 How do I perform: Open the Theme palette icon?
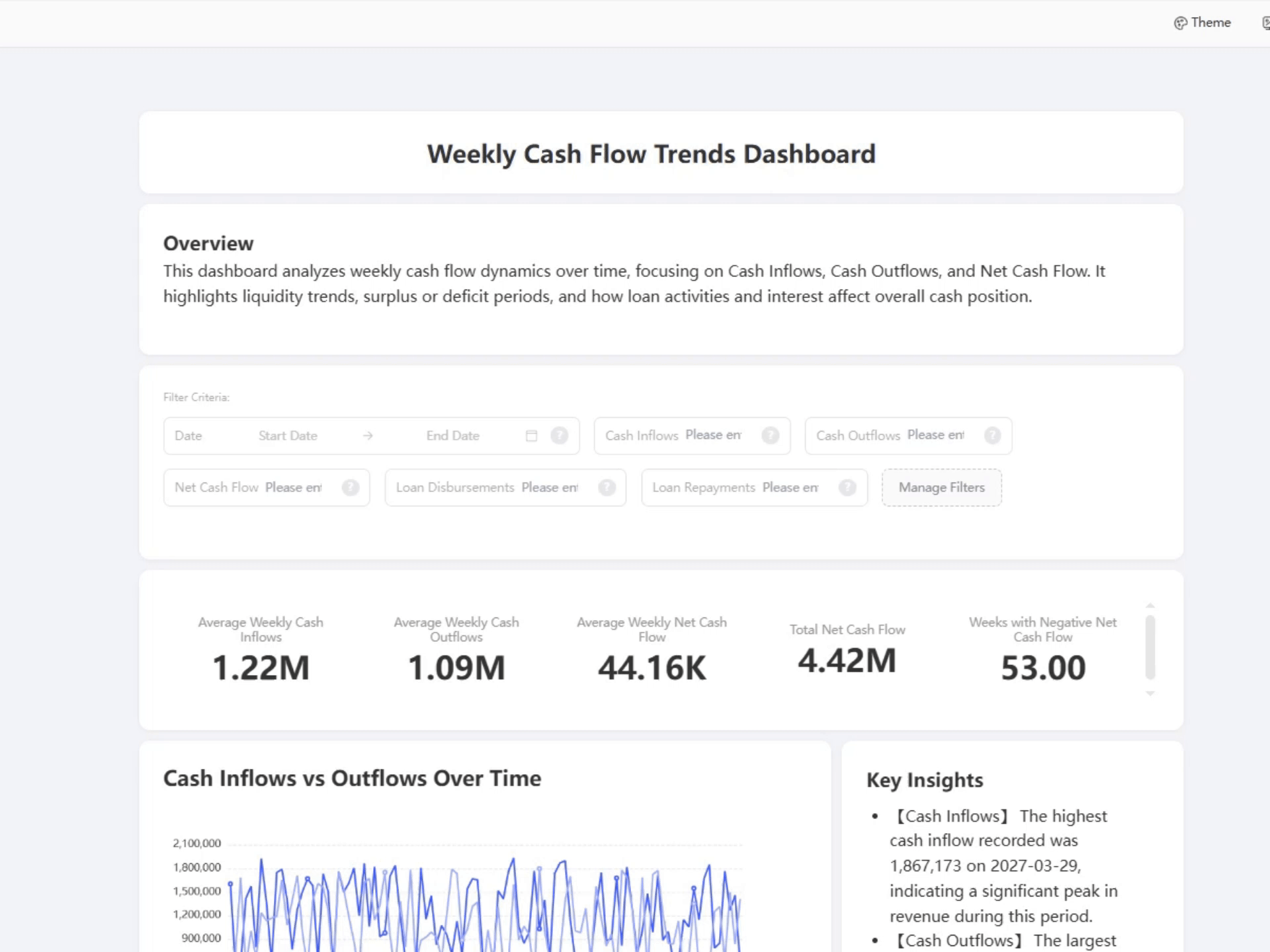(1181, 22)
